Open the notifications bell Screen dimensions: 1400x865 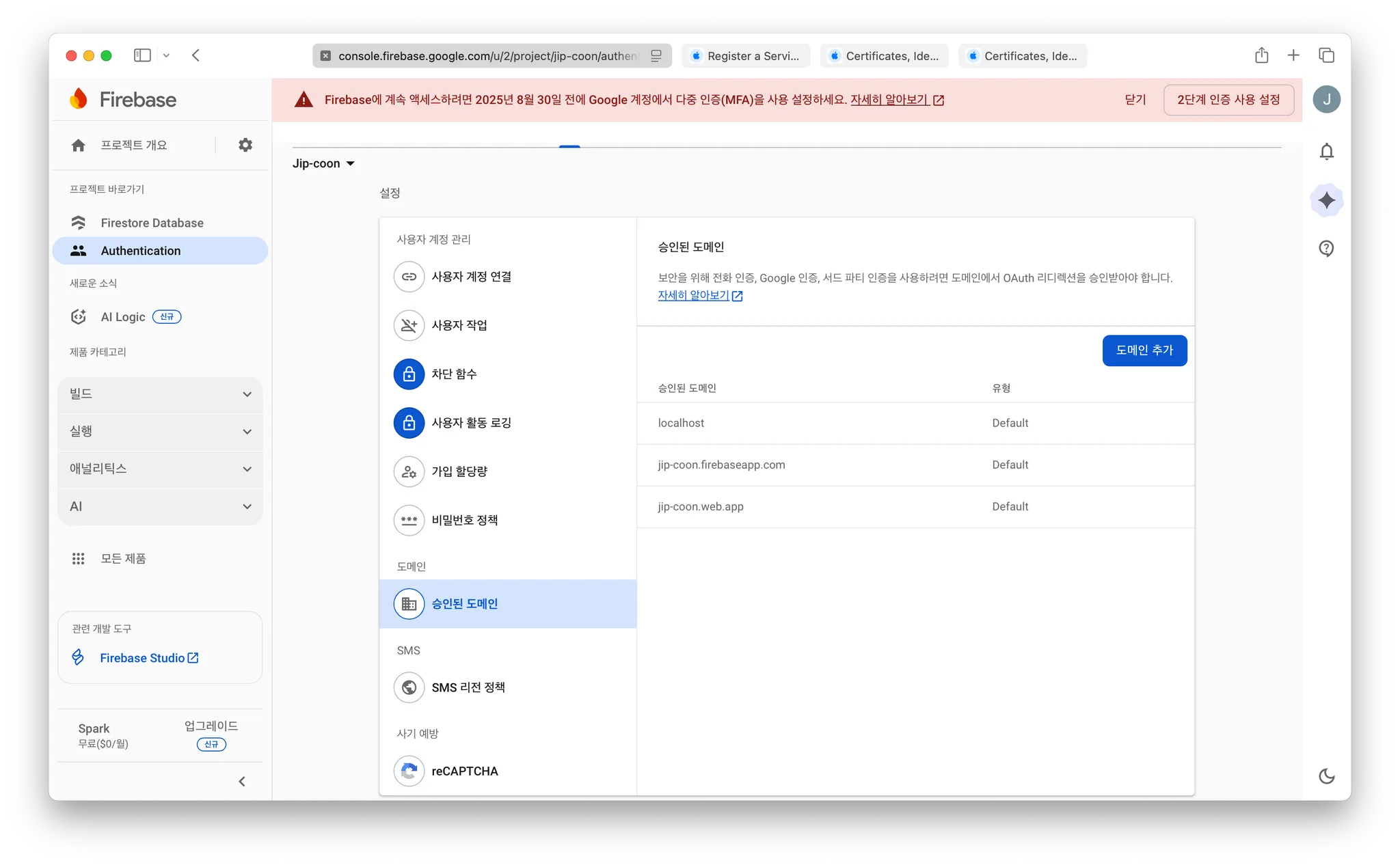tap(1326, 151)
